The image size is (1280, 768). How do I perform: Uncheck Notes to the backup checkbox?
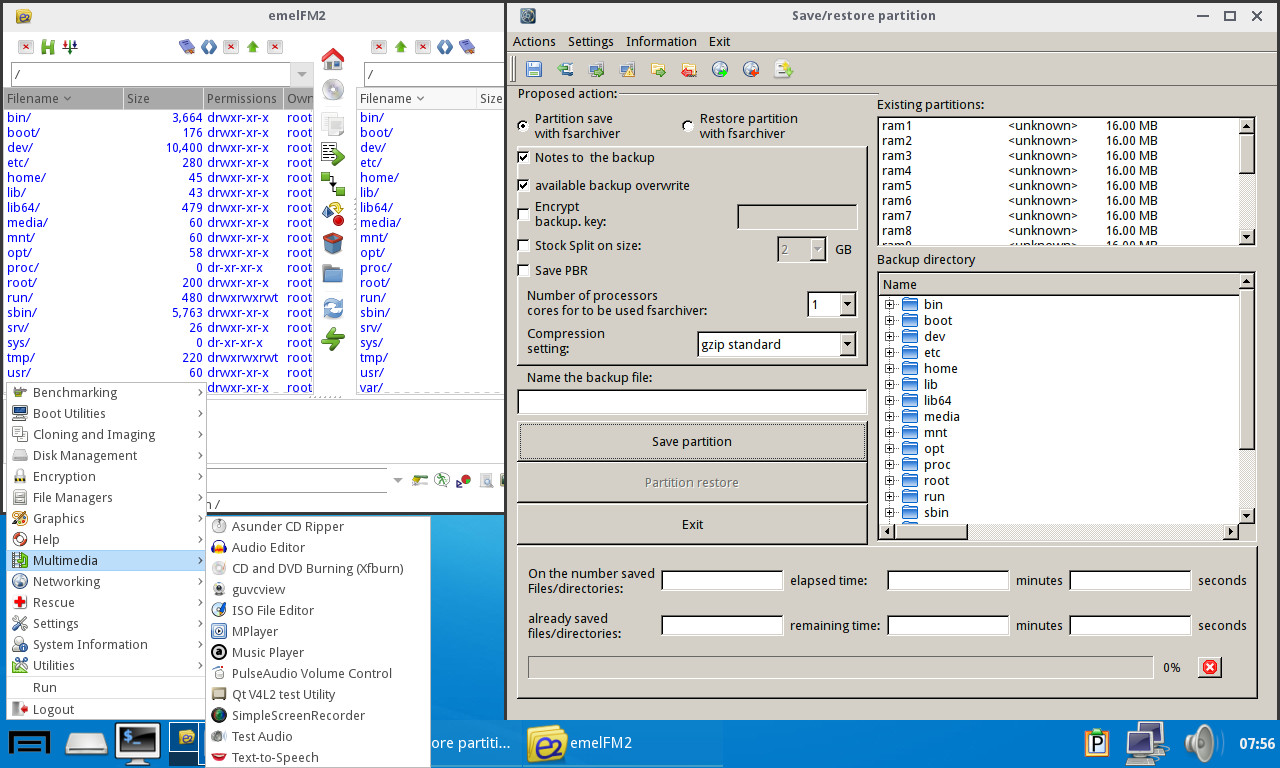(523, 157)
